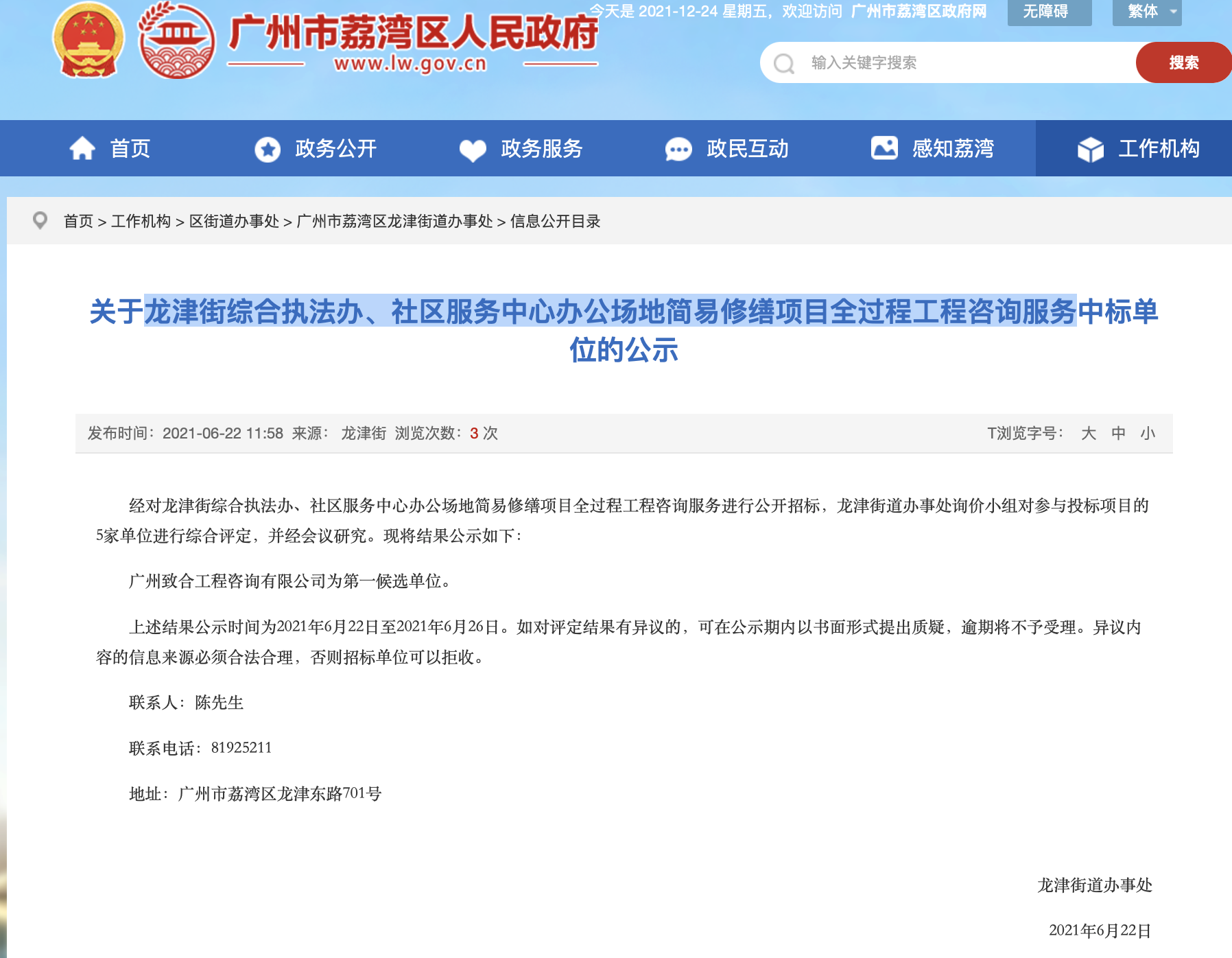1232x958 pixels.
Task: Click the 搜索 search button
Action: [1183, 62]
